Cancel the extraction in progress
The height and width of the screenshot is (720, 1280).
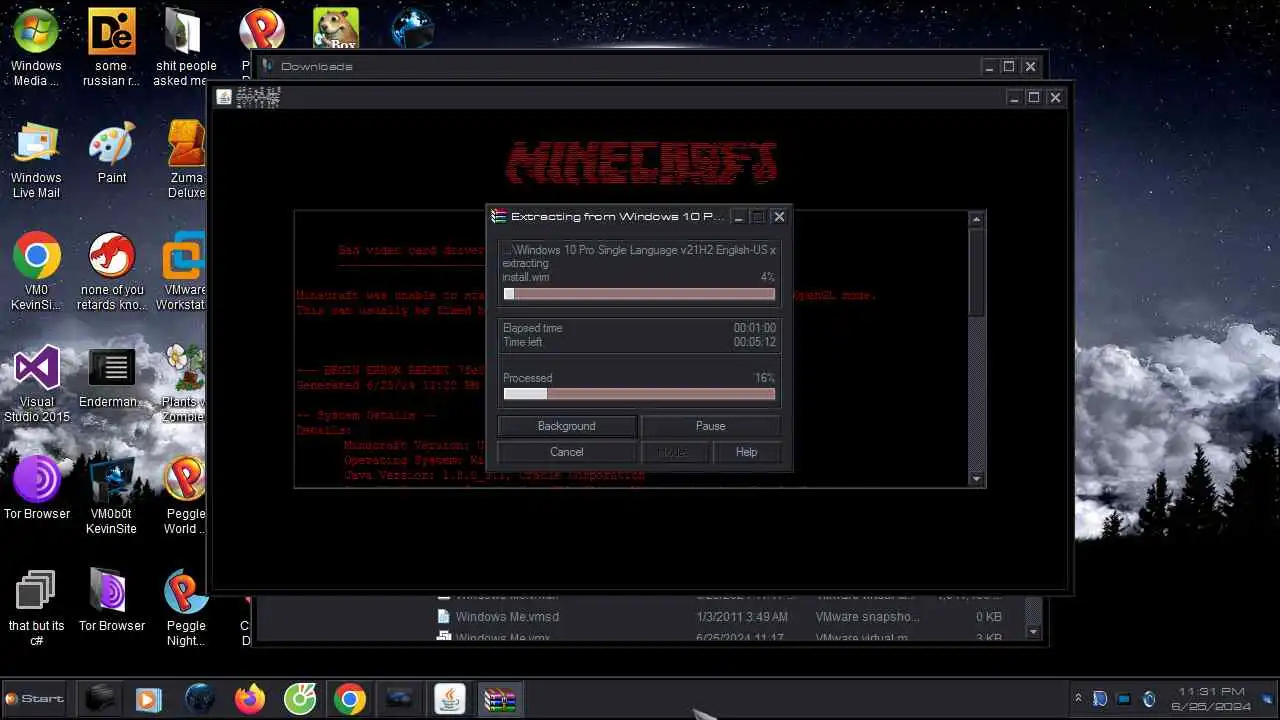pos(566,452)
